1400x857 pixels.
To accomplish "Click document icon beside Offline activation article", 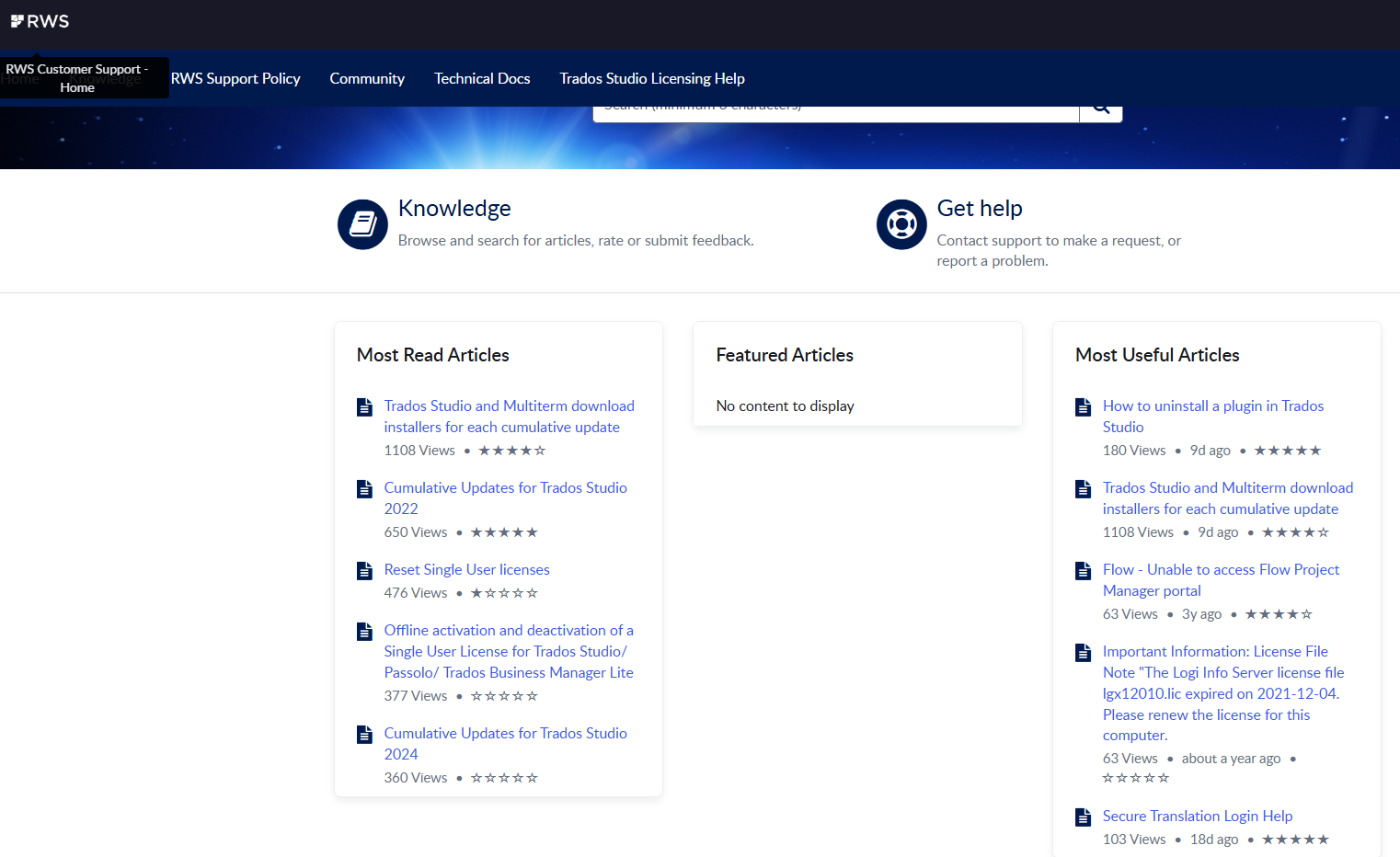I will pos(364,632).
